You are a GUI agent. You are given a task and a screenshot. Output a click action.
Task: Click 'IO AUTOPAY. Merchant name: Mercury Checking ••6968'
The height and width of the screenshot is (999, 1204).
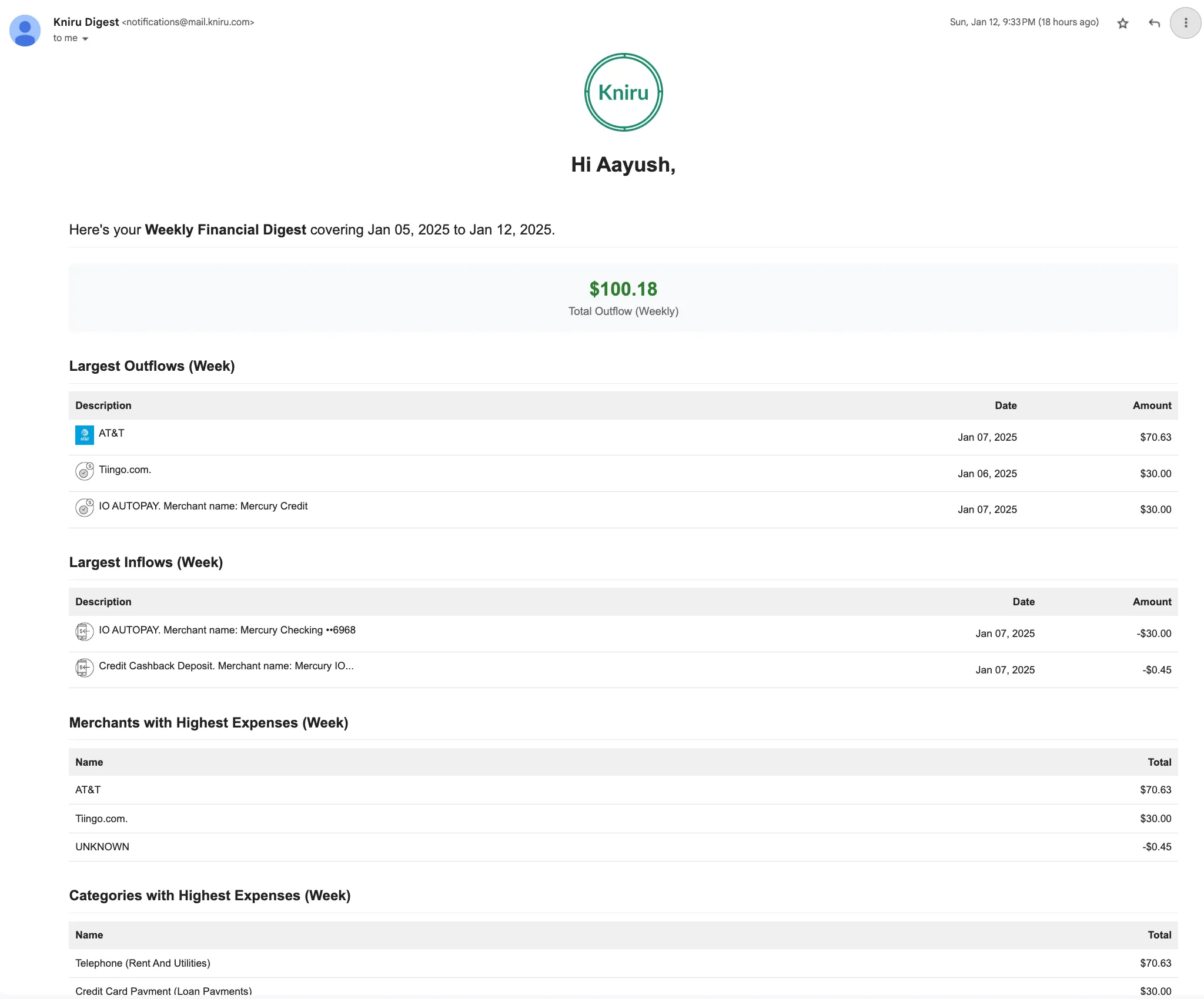[x=227, y=630]
